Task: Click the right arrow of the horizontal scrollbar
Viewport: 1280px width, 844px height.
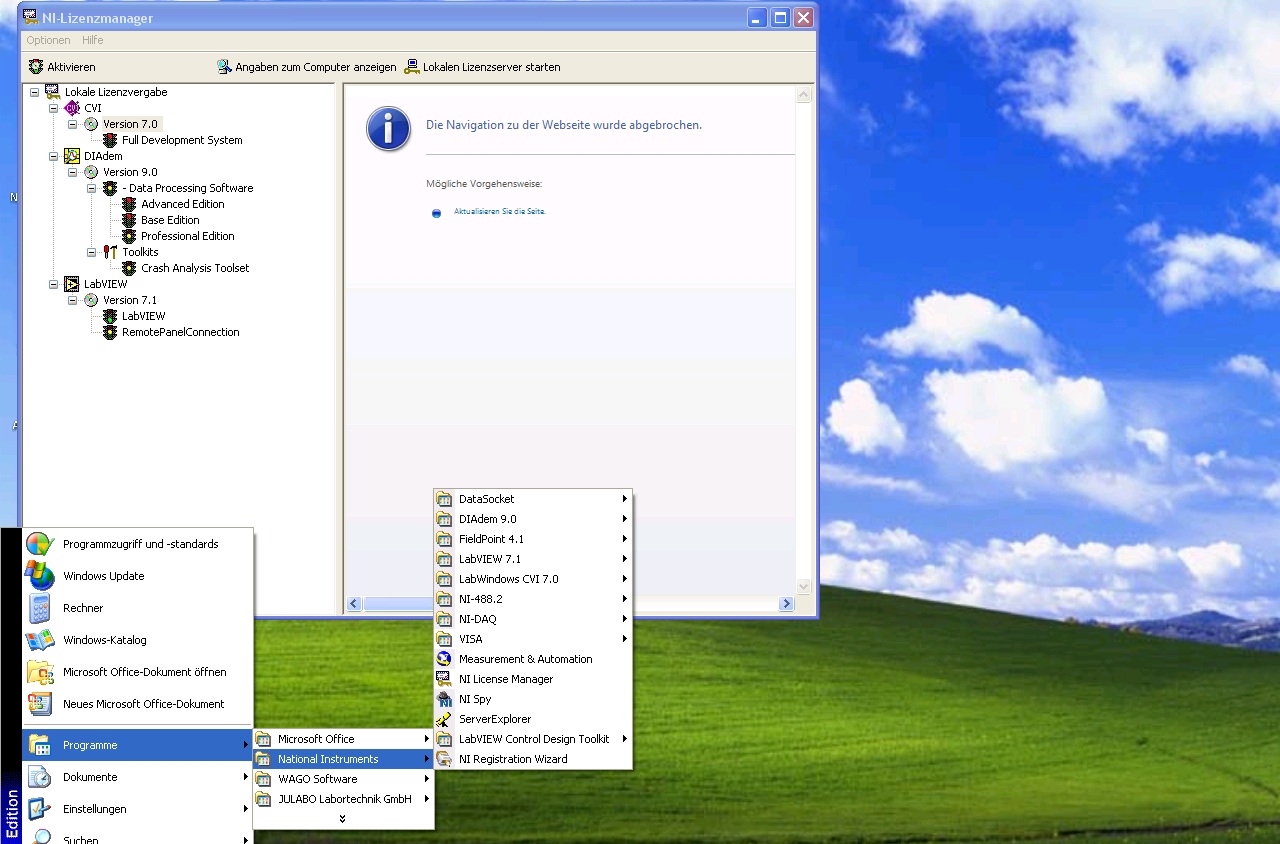Action: click(x=786, y=604)
